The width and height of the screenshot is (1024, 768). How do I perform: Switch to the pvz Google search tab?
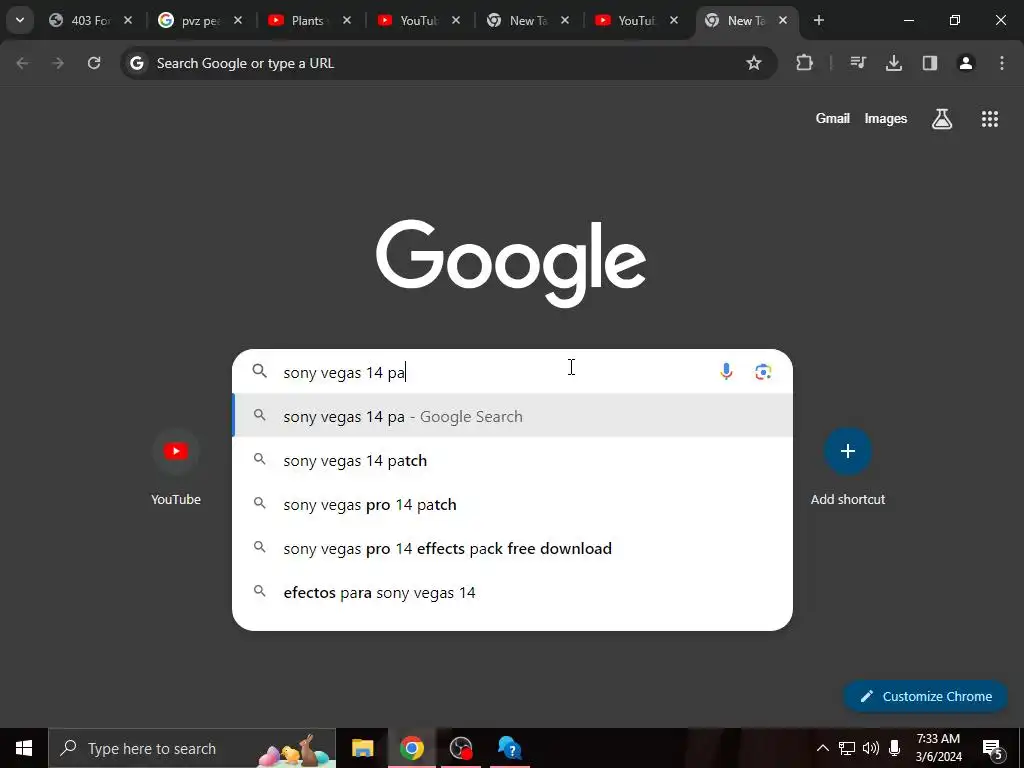click(200, 21)
